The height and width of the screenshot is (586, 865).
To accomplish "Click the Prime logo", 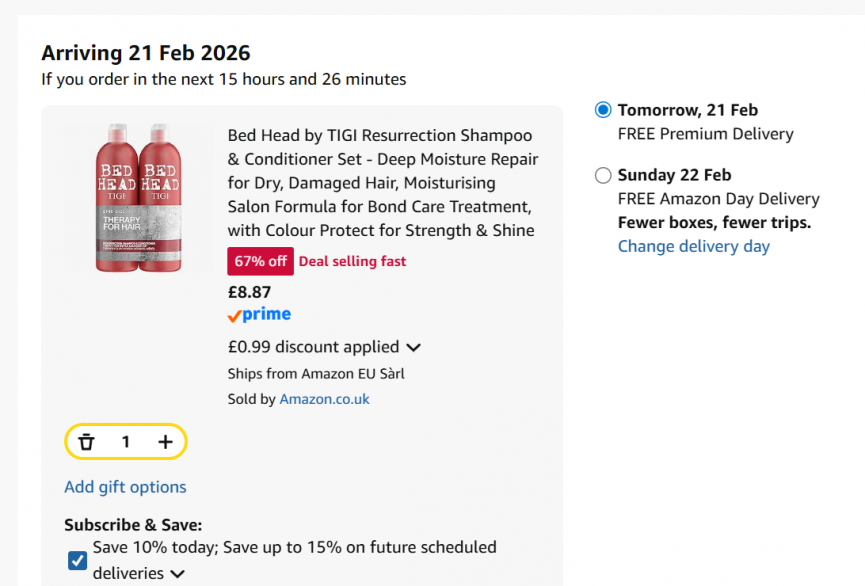I will (x=258, y=314).
